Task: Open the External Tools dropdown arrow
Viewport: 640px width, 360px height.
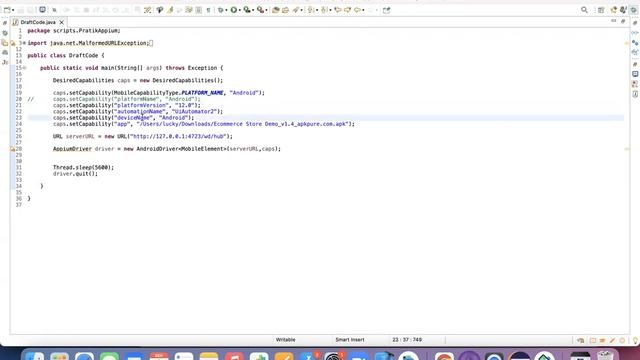Action: click(x=266, y=10)
